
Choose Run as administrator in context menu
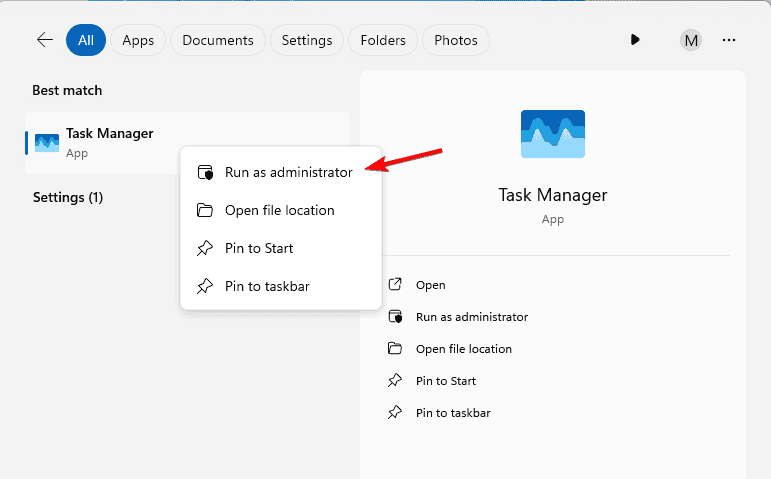tap(281, 172)
